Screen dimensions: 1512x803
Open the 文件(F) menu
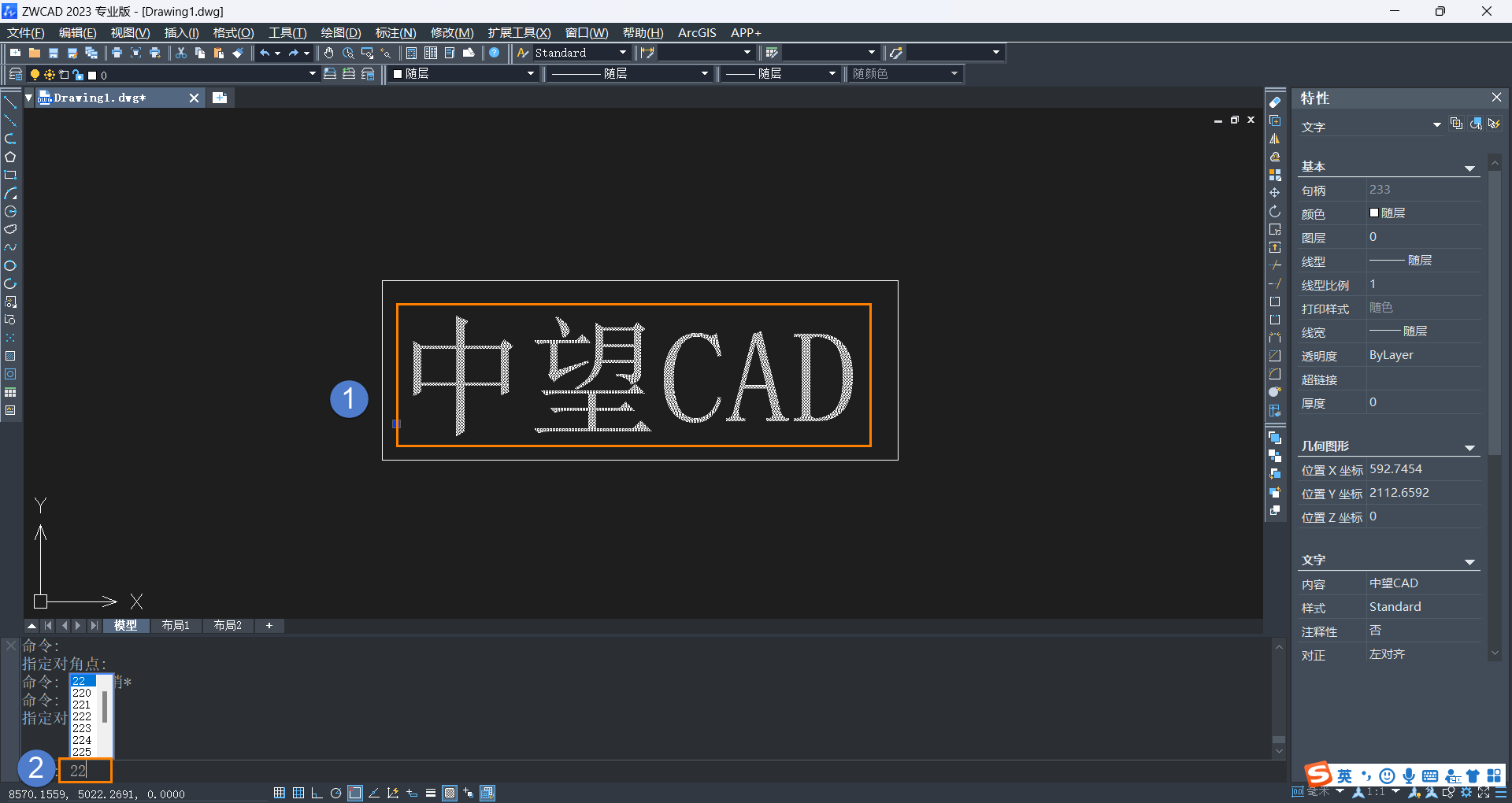[x=26, y=32]
